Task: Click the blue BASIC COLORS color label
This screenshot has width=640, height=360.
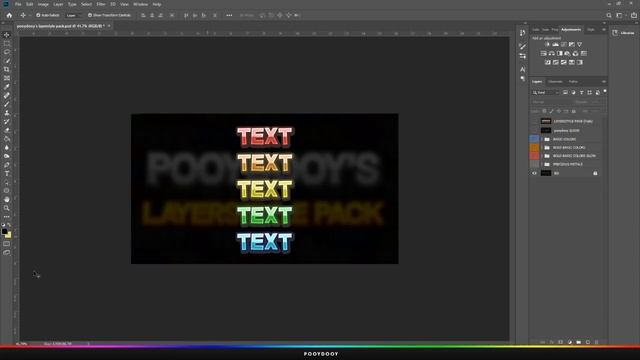Action: 534,139
